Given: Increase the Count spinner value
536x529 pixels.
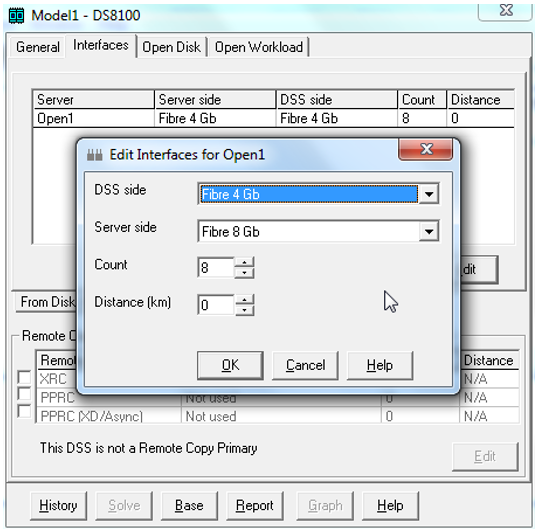Looking at the screenshot, I should point(244,262).
